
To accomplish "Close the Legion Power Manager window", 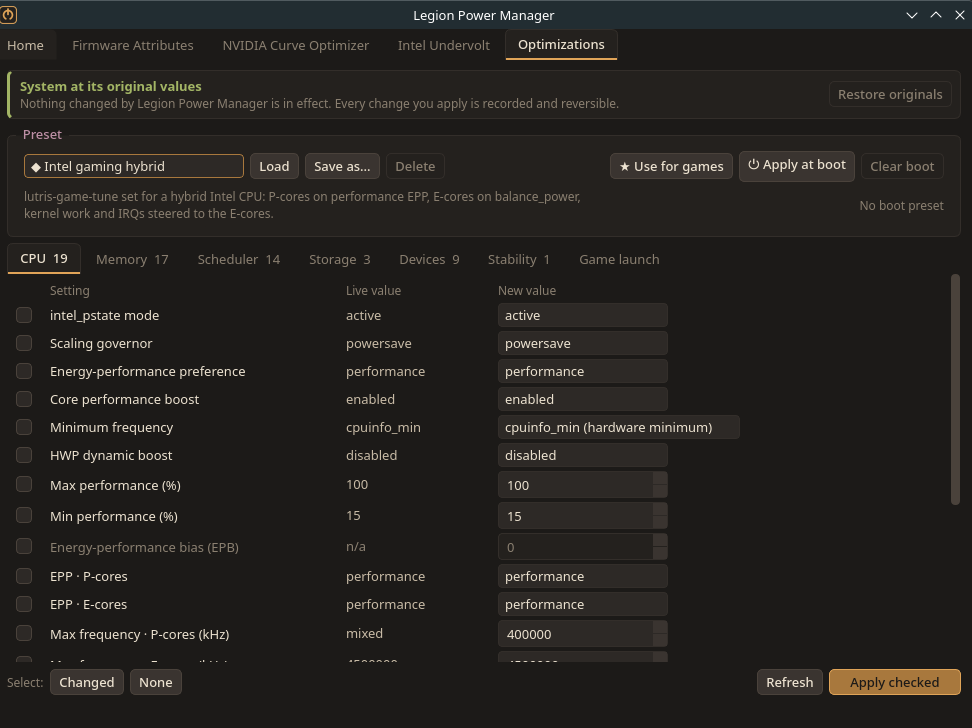I will 960,15.
